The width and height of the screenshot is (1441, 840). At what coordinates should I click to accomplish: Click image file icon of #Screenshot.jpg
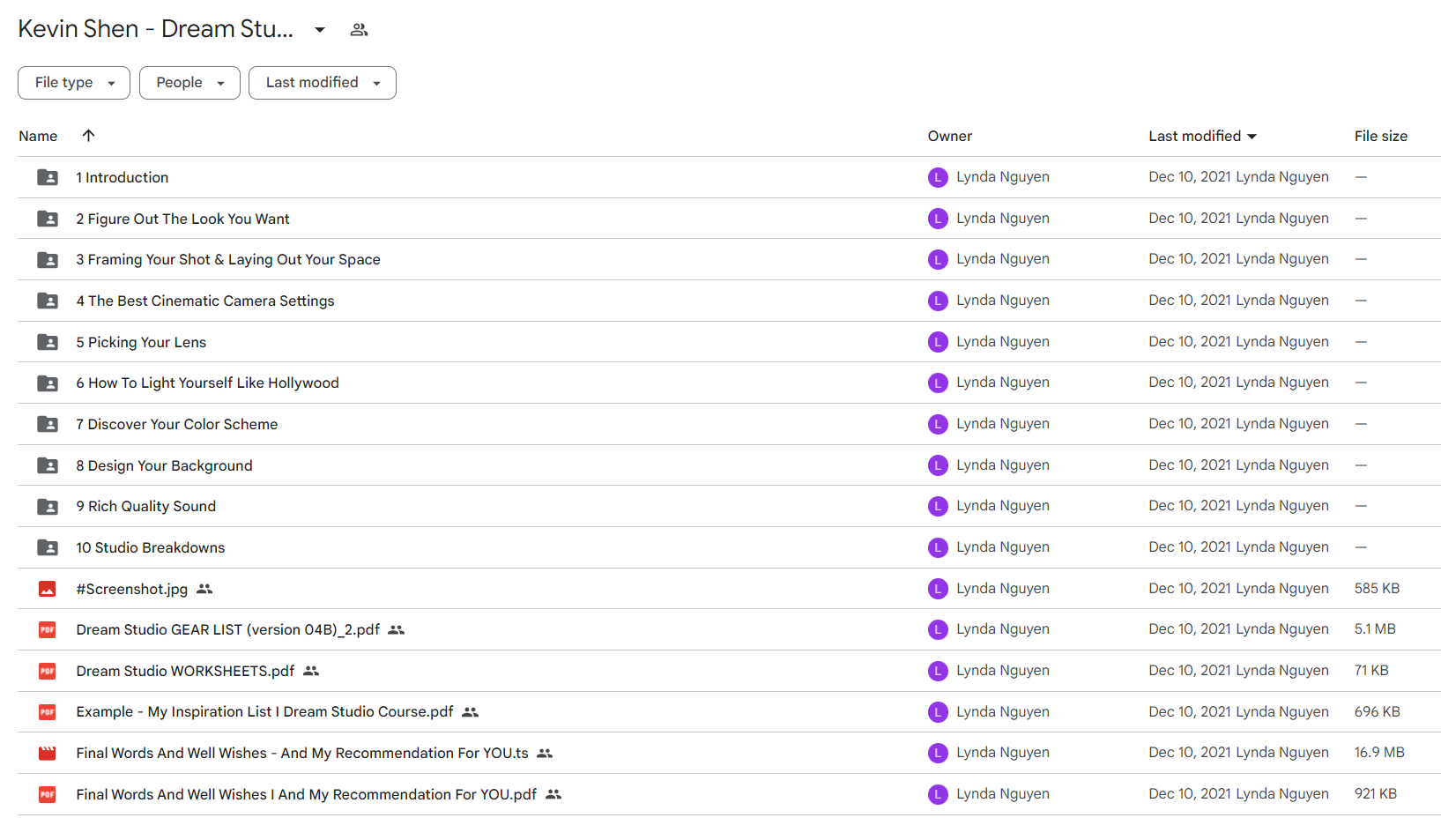(48, 589)
